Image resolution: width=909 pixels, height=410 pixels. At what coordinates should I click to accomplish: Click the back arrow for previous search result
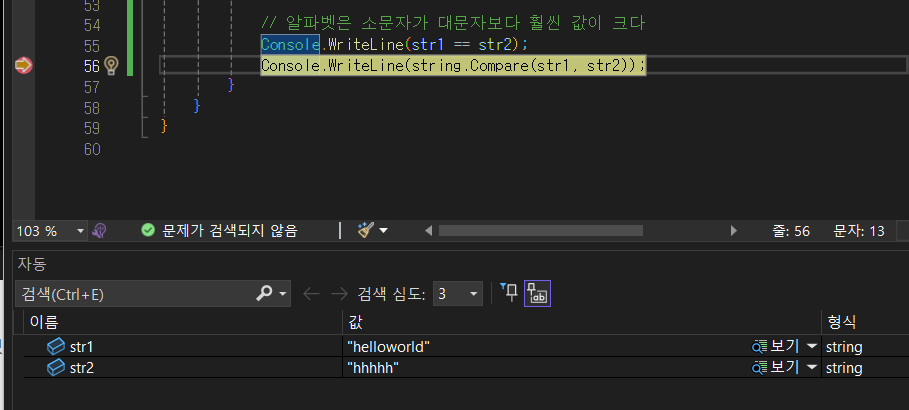coord(311,294)
